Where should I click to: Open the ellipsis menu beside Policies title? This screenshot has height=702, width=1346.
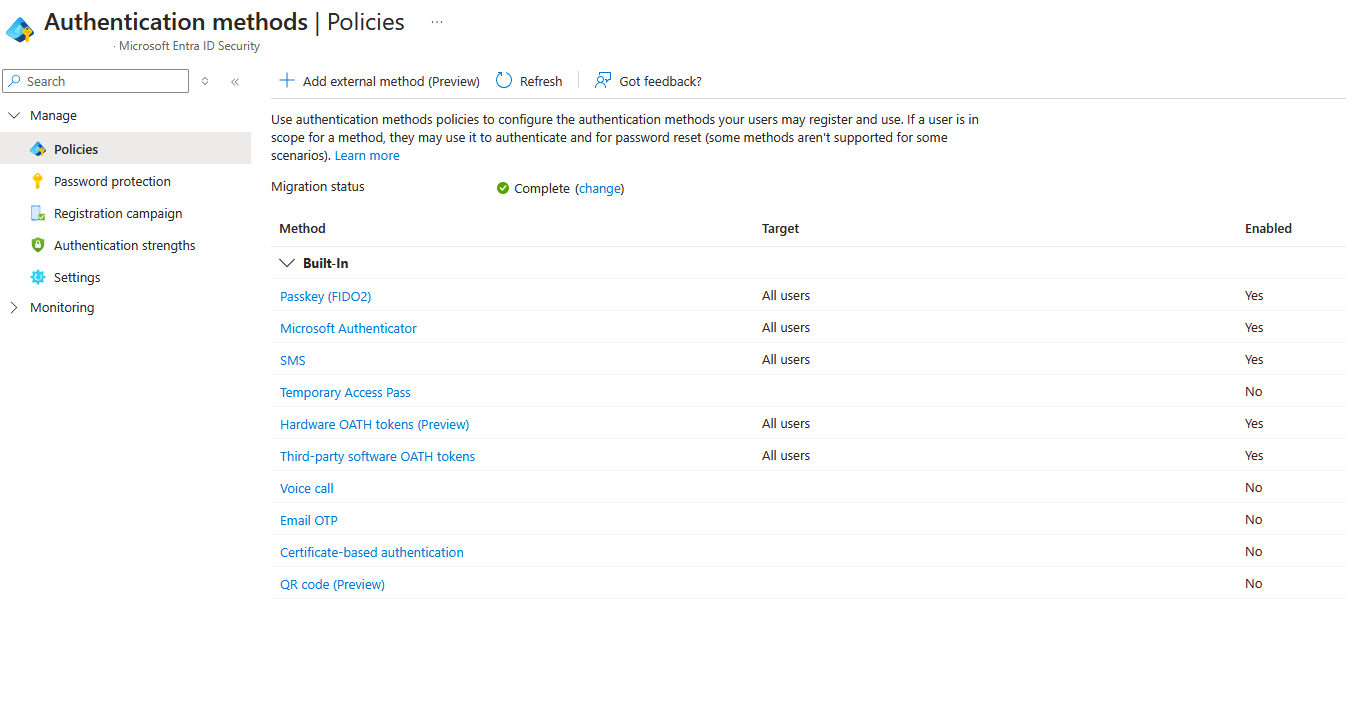[436, 21]
